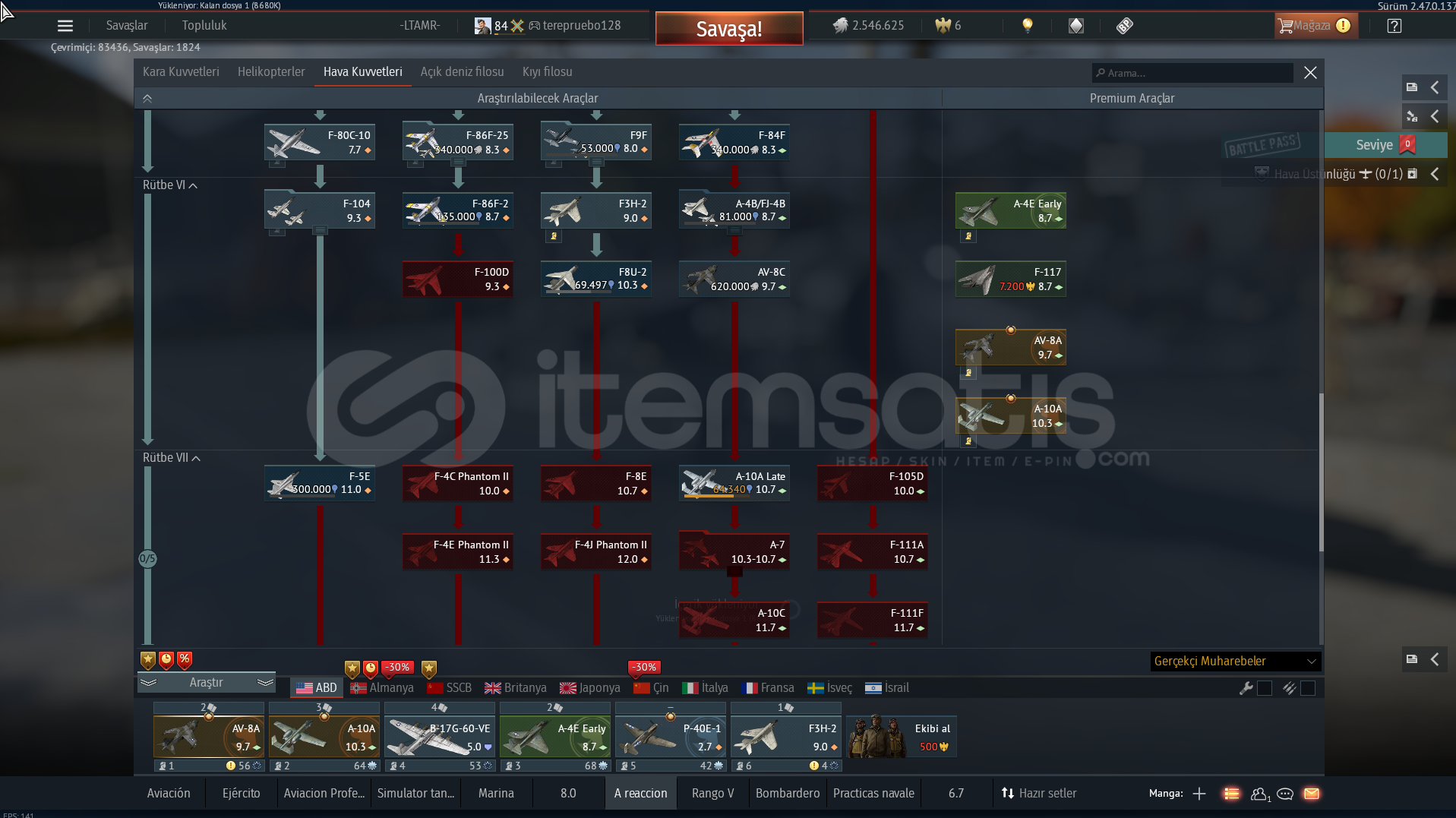1456x818 pixels.
Task: Click the 0/5 rank progress badge
Action: [147, 559]
